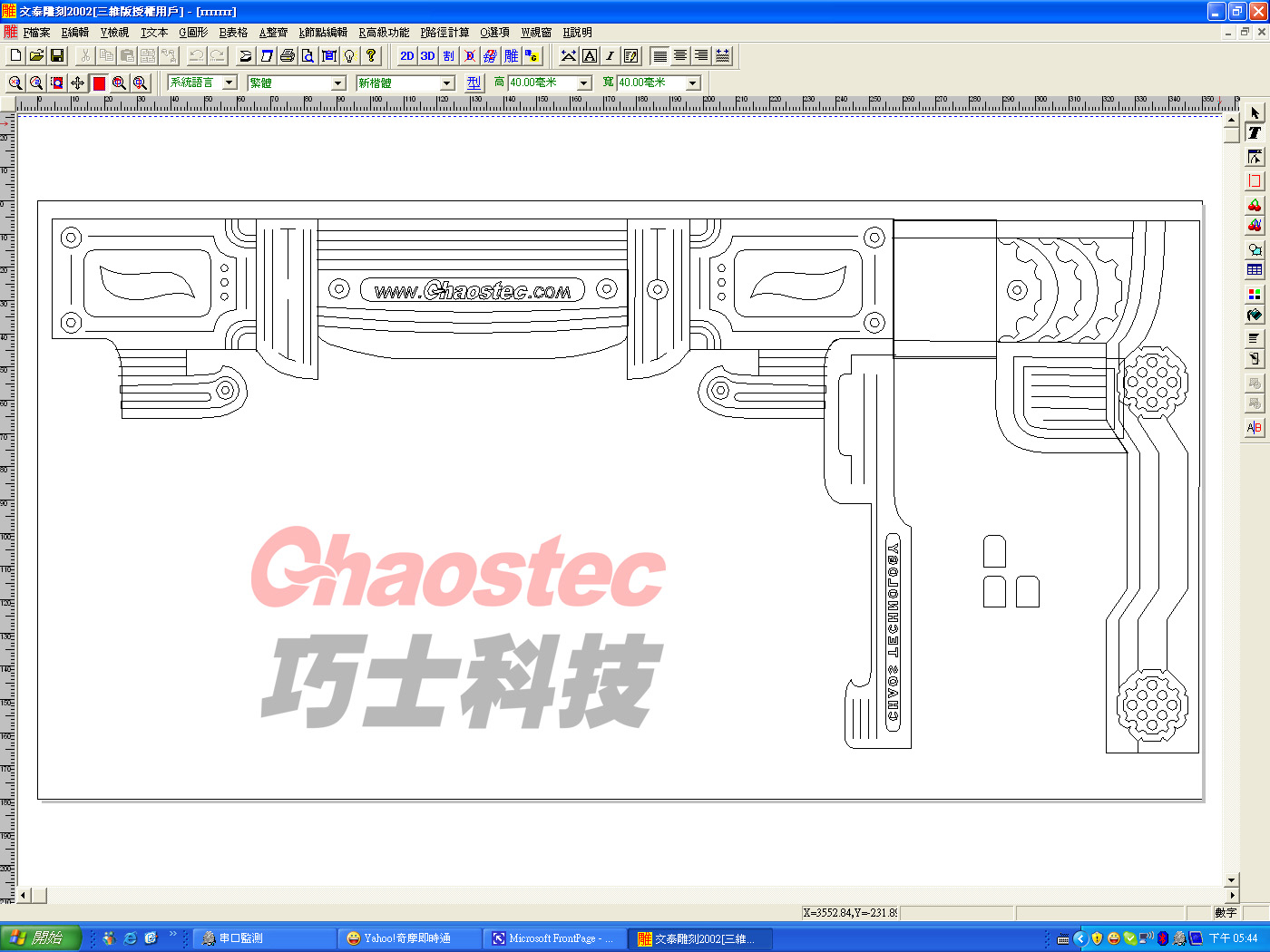Create a new document with the New icon
The width and height of the screenshot is (1270, 952).
pyautogui.click(x=15, y=56)
